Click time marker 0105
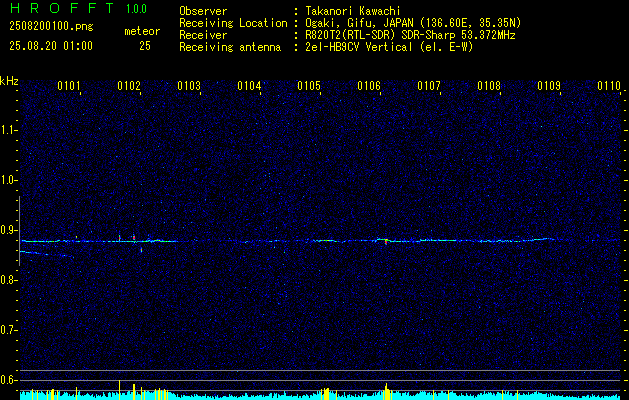 click(x=308, y=86)
